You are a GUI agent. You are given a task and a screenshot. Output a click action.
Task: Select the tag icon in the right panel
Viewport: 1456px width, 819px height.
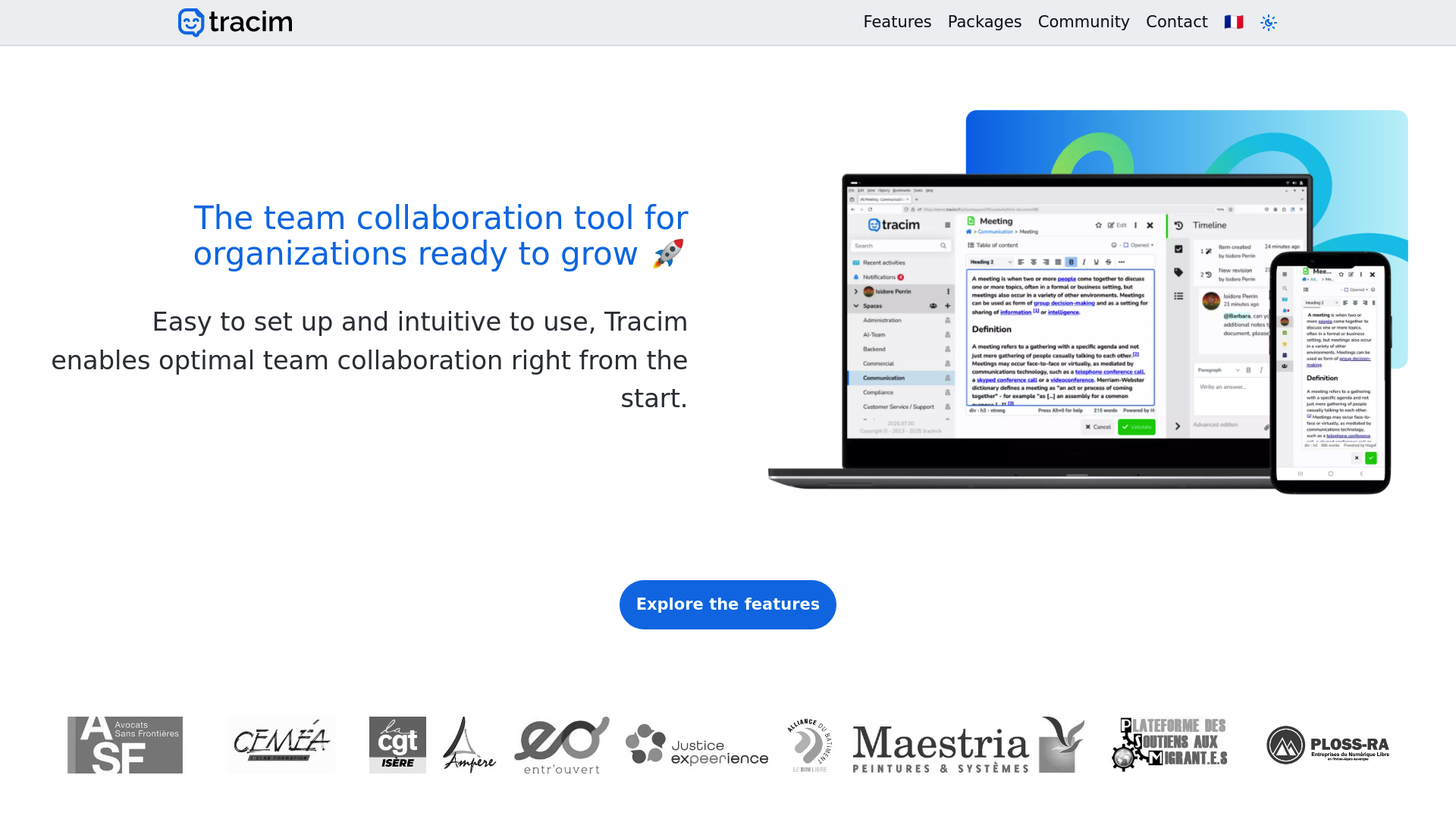[x=1178, y=271]
